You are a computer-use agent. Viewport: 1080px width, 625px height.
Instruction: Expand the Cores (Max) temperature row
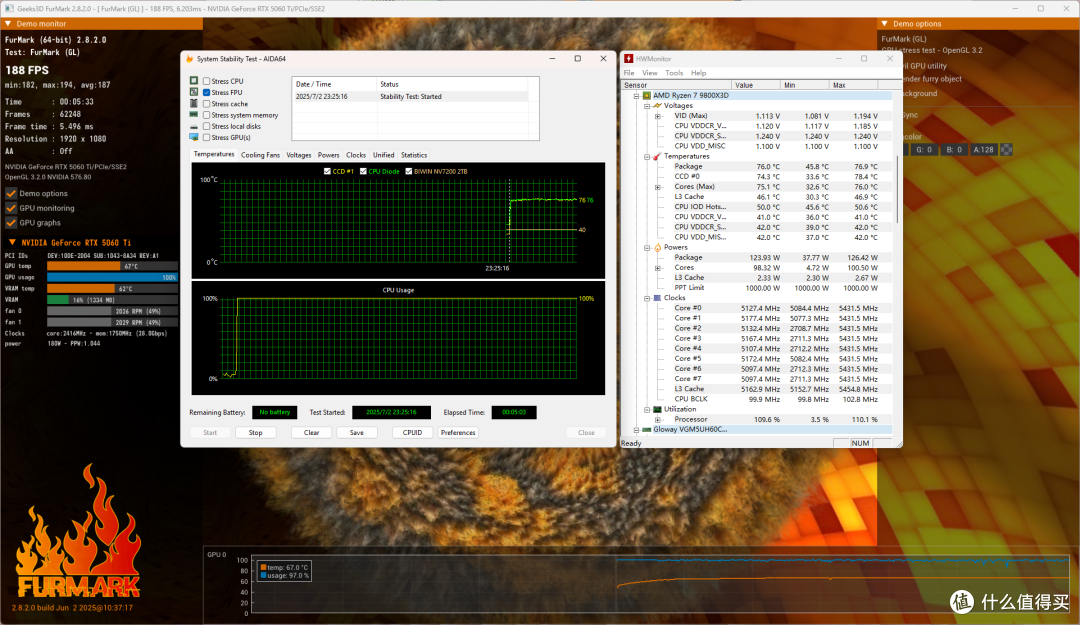pos(657,187)
